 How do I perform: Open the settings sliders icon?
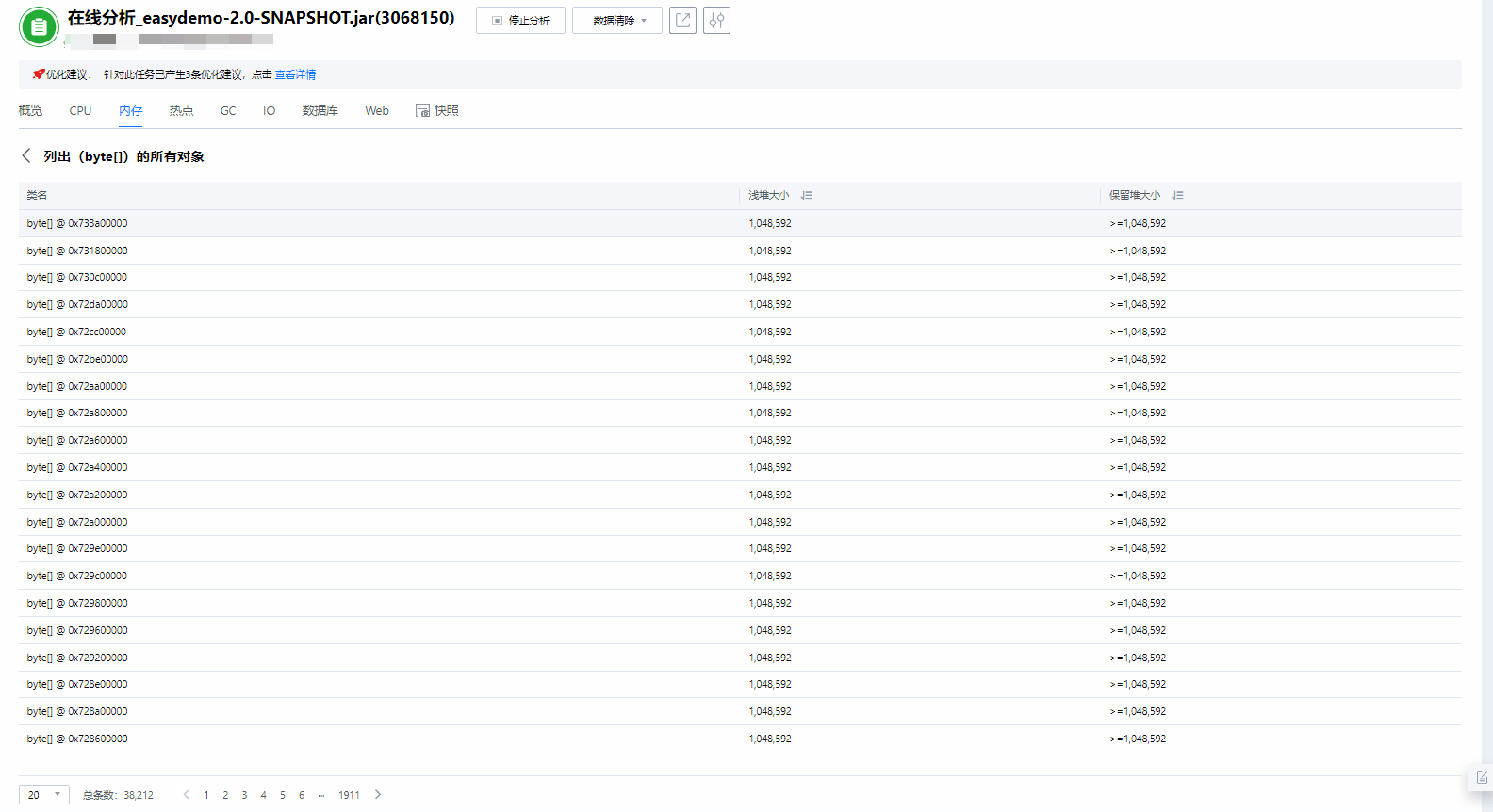click(x=716, y=20)
